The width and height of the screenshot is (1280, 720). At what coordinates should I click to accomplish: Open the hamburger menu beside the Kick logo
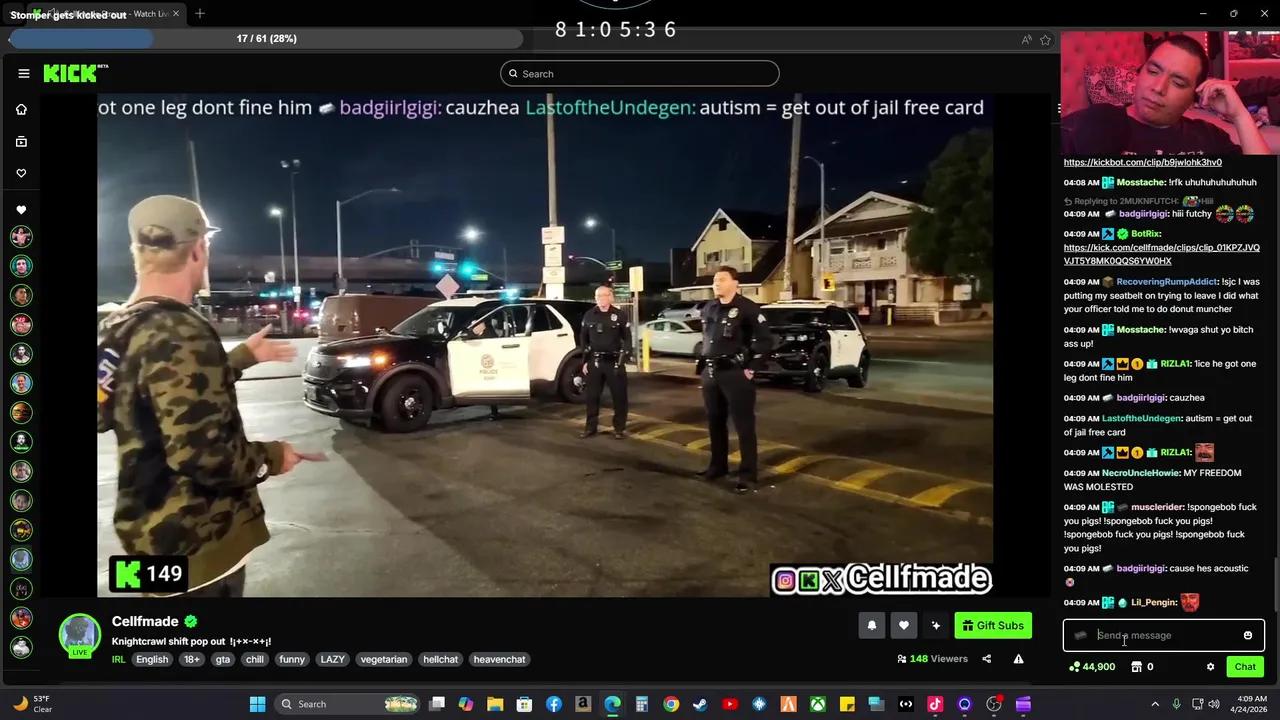(24, 73)
